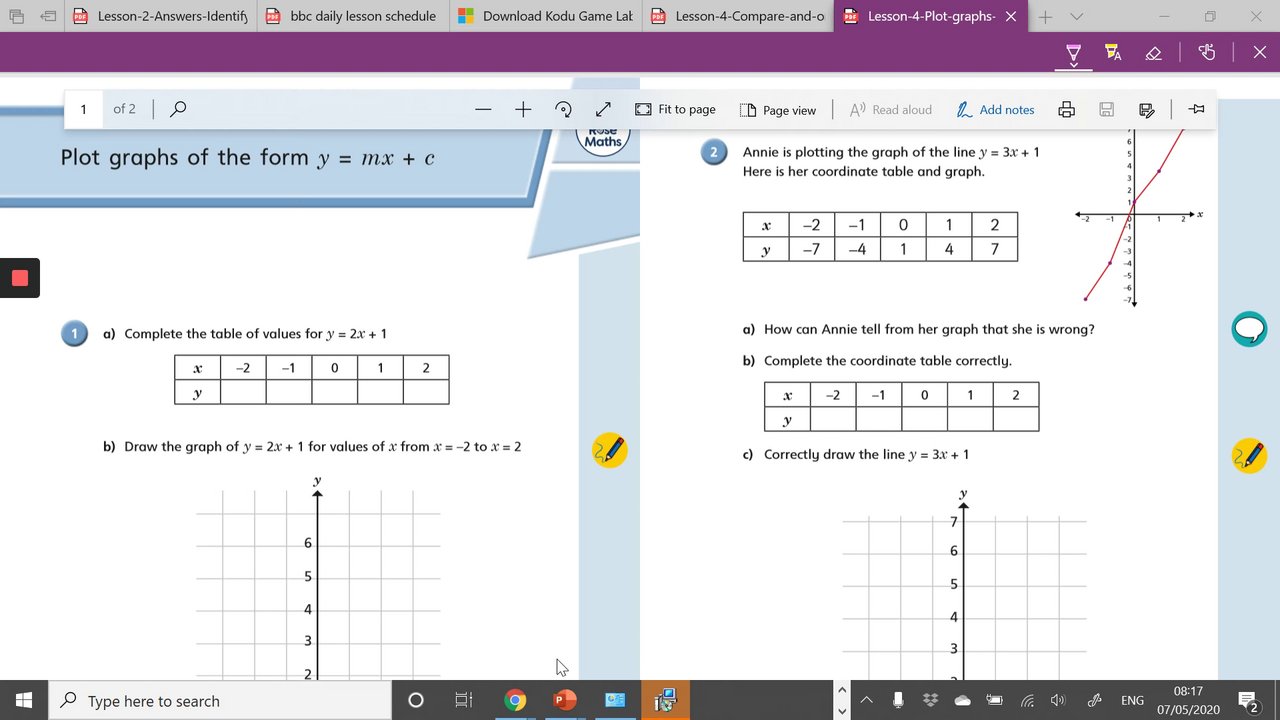The width and height of the screenshot is (1280, 720).
Task: Expand the tab preview chevron
Action: (x=1076, y=16)
